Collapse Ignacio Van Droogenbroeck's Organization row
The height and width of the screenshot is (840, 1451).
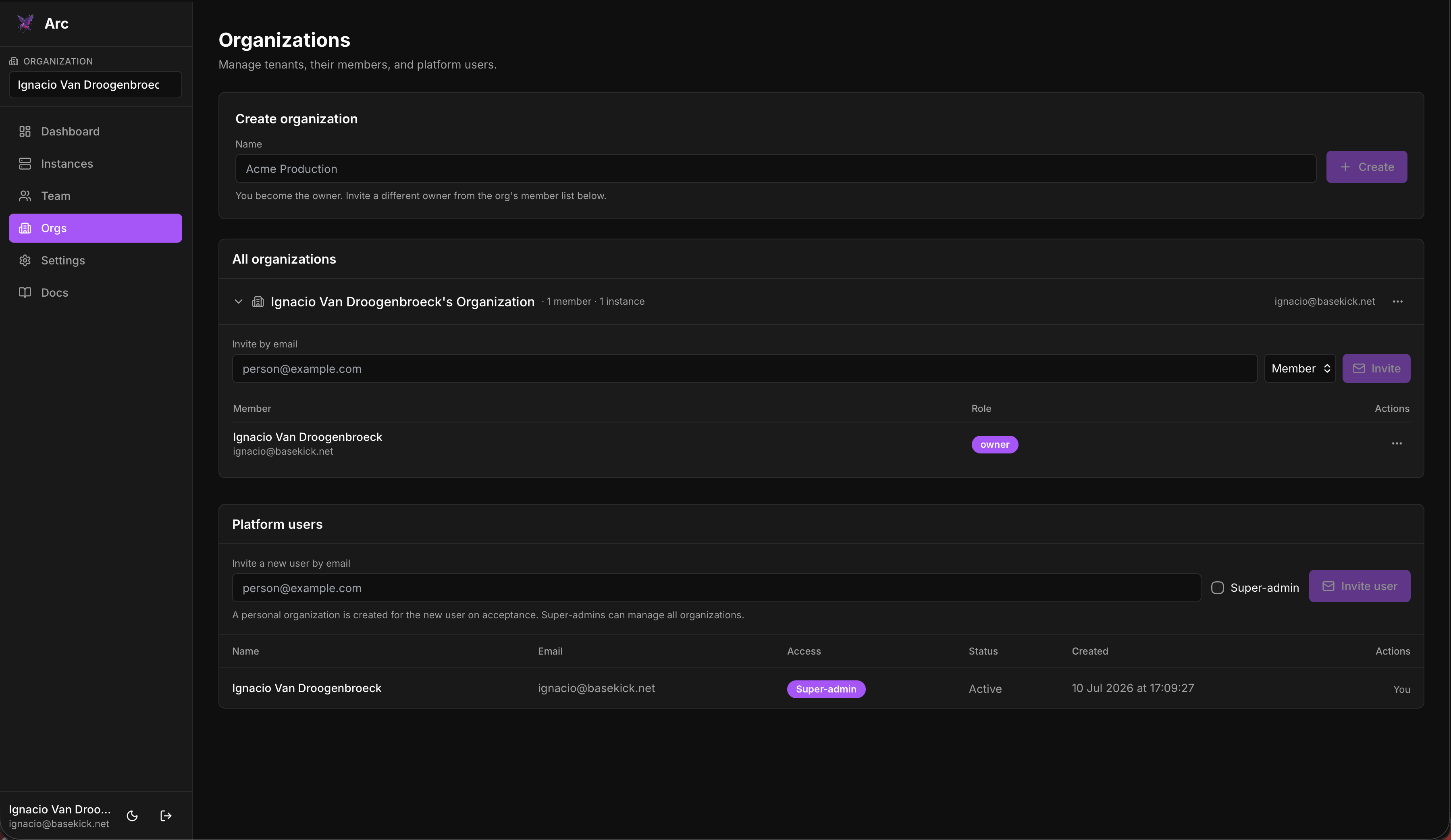(238, 301)
